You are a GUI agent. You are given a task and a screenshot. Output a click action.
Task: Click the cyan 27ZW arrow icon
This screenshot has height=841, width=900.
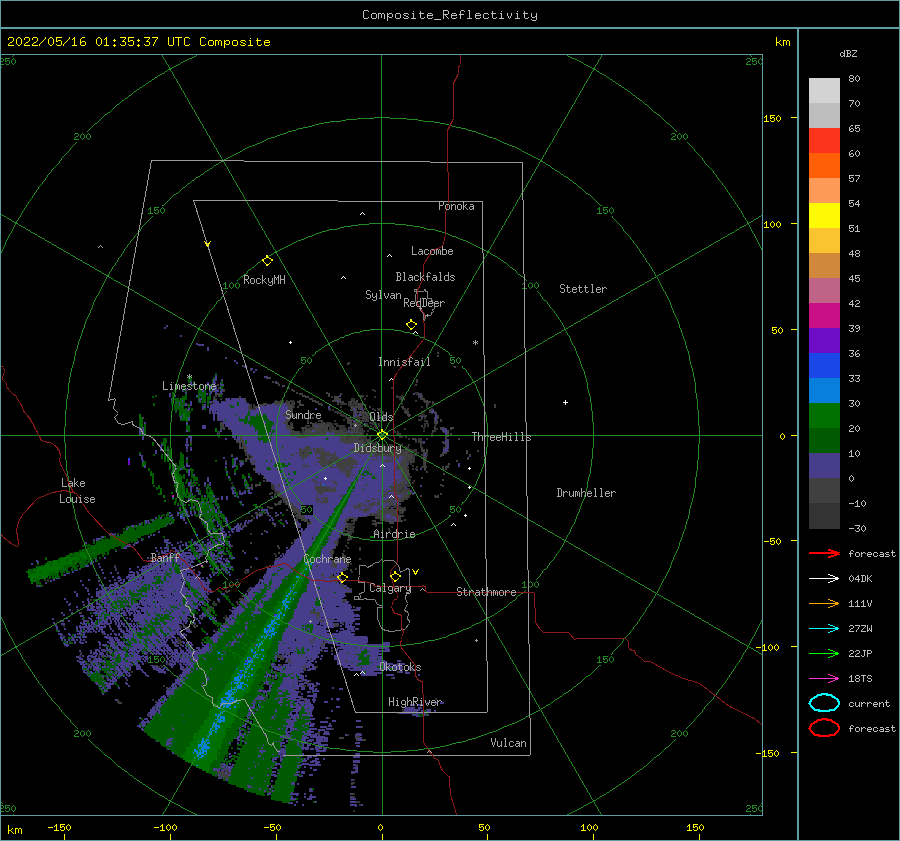coord(824,629)
